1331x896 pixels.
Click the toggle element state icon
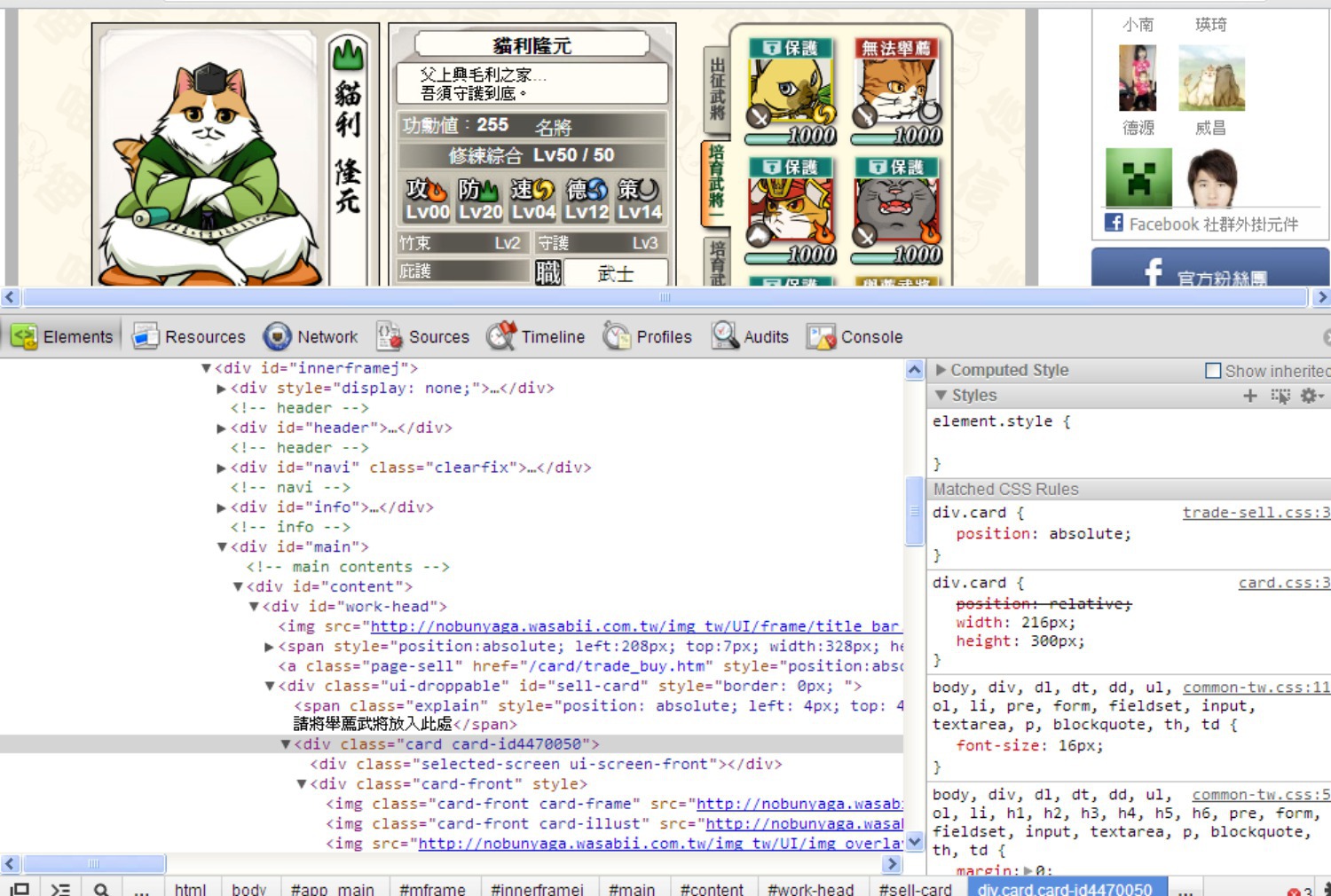[x=1280, y=396]
